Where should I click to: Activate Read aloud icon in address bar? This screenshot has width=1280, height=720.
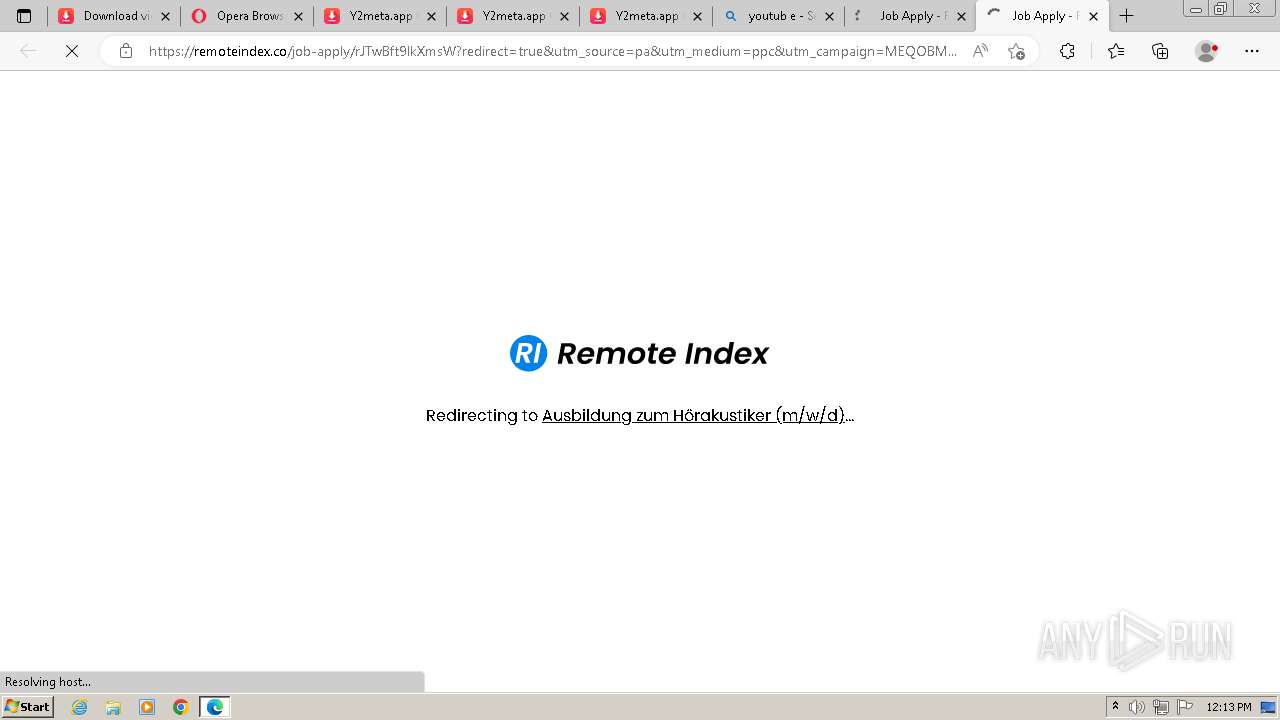980,51
